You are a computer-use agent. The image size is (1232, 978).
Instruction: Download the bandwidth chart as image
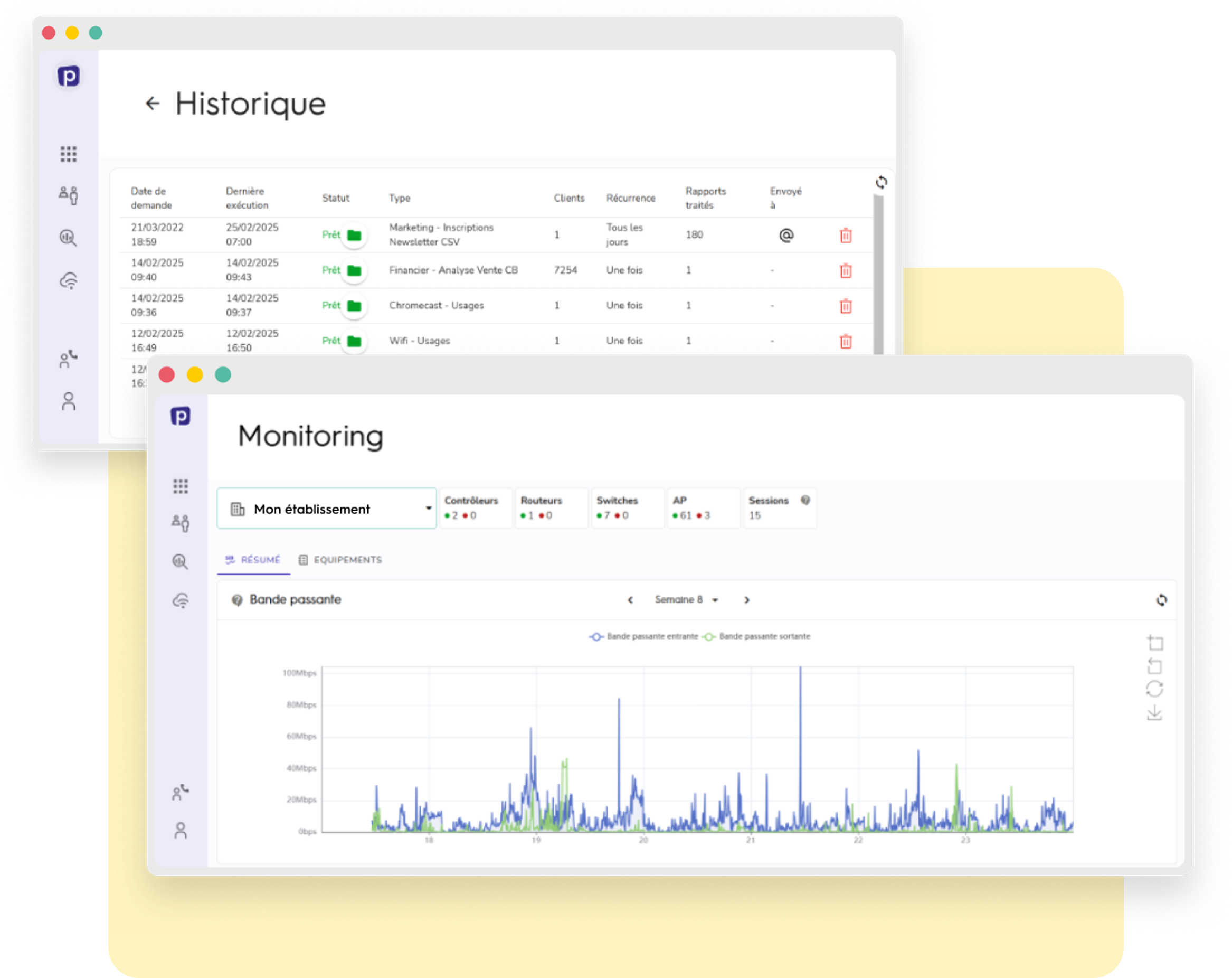click(1154, 712)
